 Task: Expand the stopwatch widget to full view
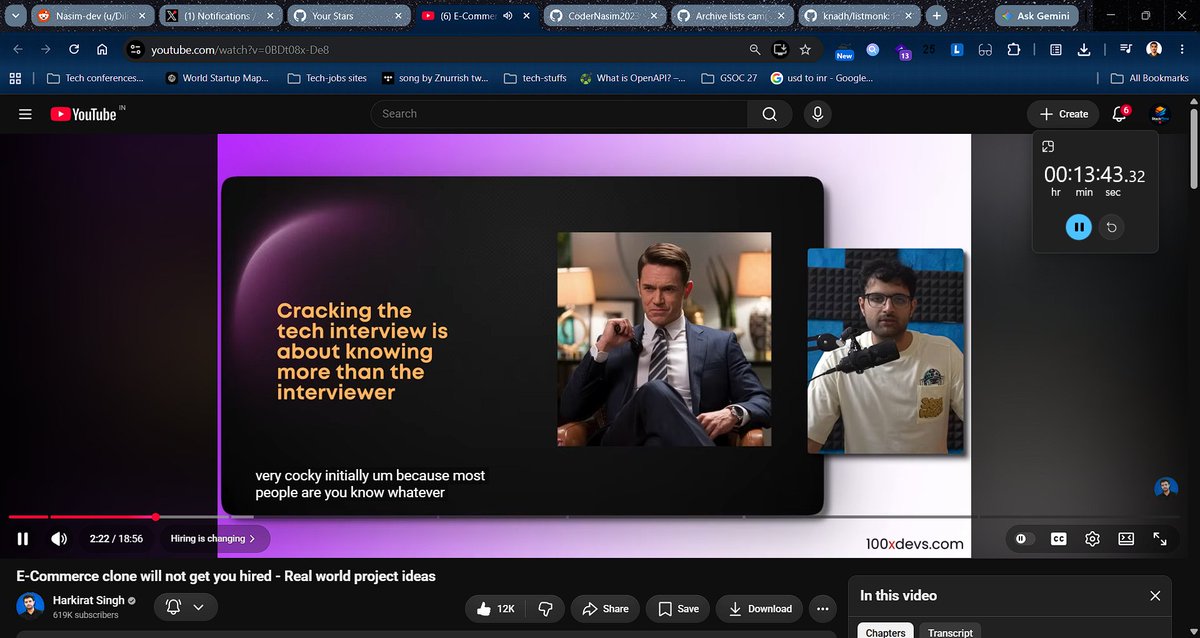1048,146
